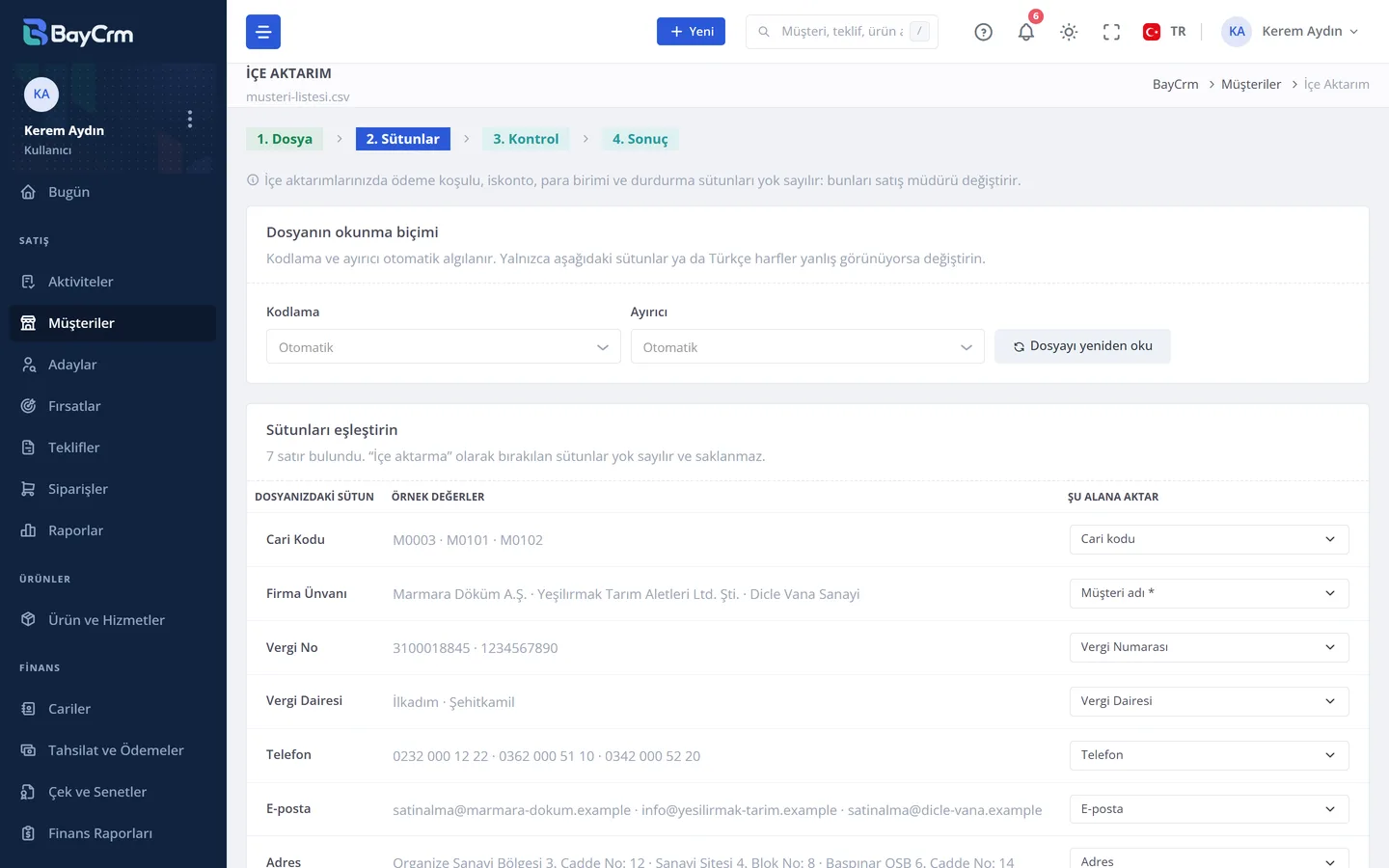Click the Bugün home icon in sidebar

coord(29,192)
